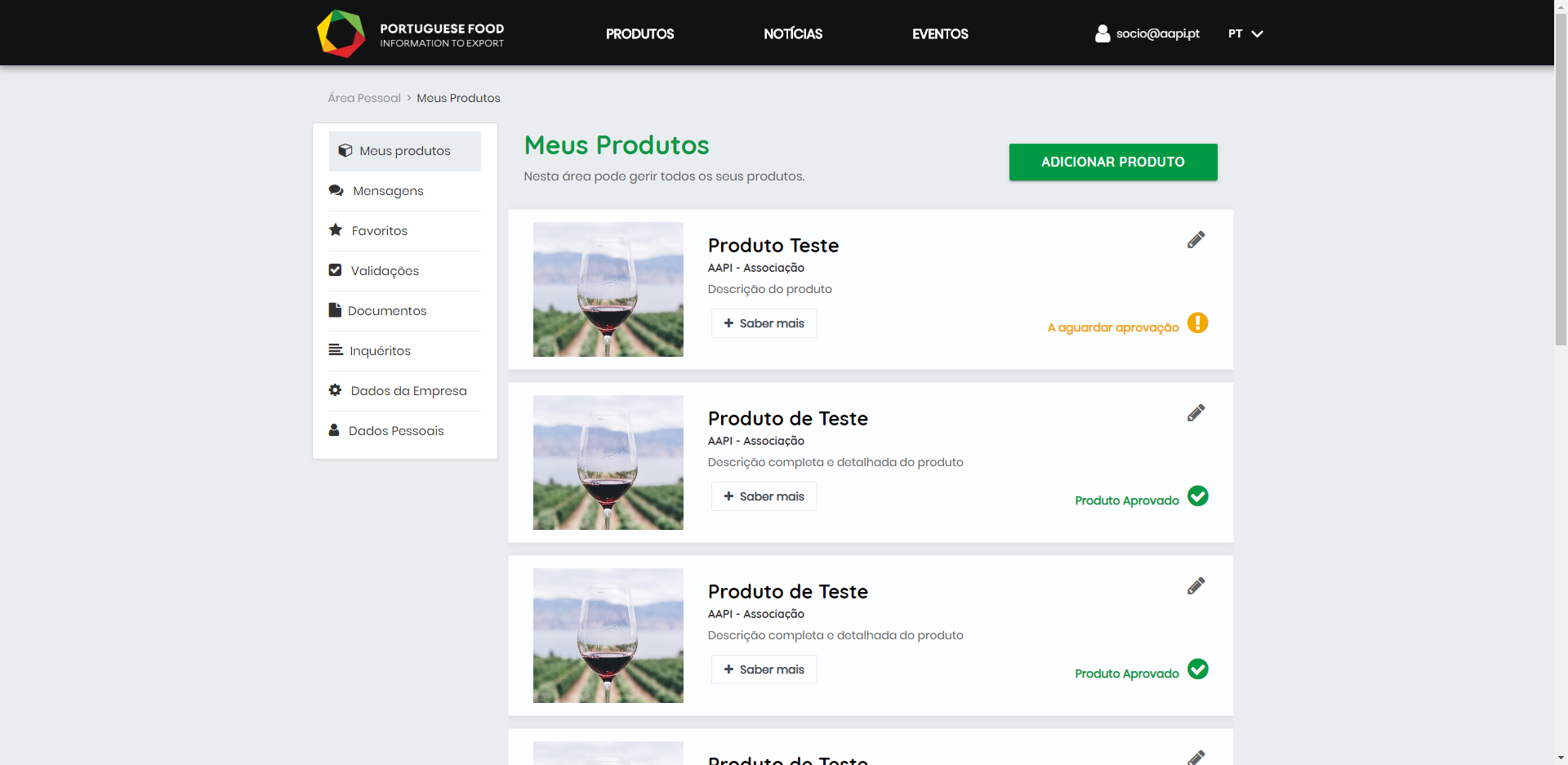Open the Produtos menu in the header
Image resolution: width=1568 pixels, height=765 pixels.
tap(639, 33)
